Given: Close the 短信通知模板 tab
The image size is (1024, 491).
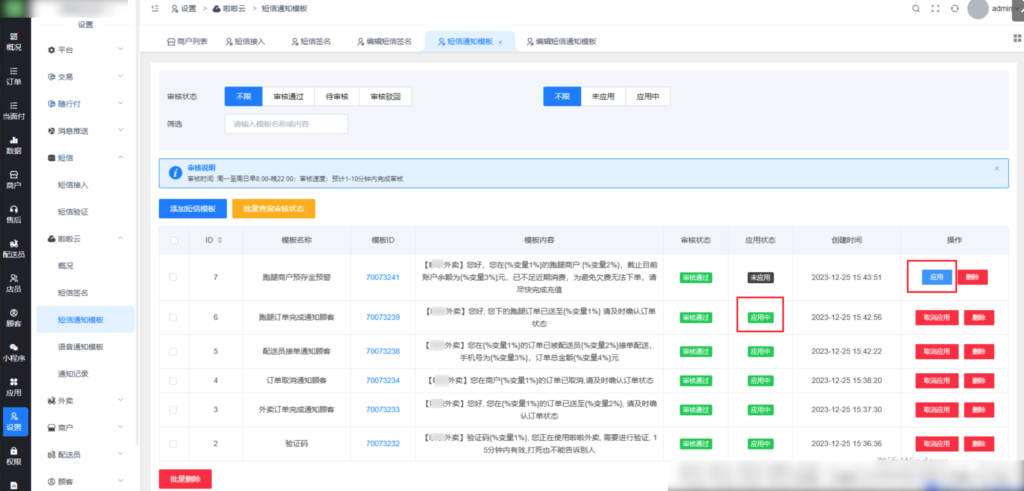Looking at the screenshot, I should tap(500, 42).
